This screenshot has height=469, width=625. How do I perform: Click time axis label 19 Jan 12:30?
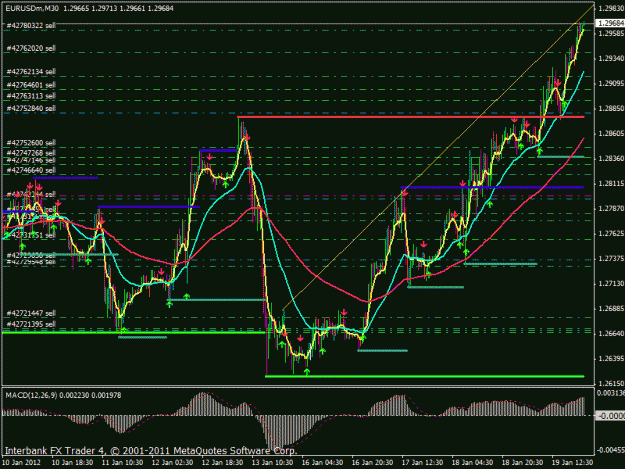click(572, 463)
